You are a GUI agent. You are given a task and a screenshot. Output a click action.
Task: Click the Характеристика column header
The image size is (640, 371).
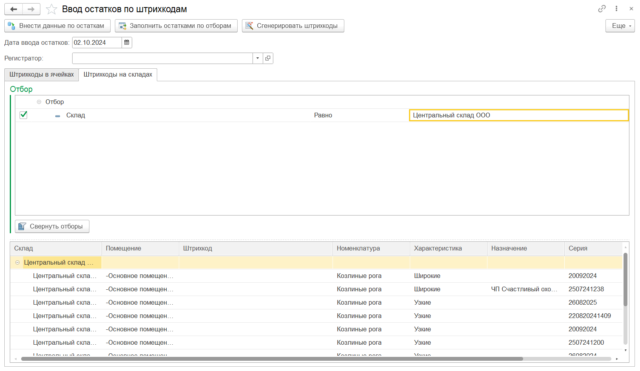tap(449, 248)
